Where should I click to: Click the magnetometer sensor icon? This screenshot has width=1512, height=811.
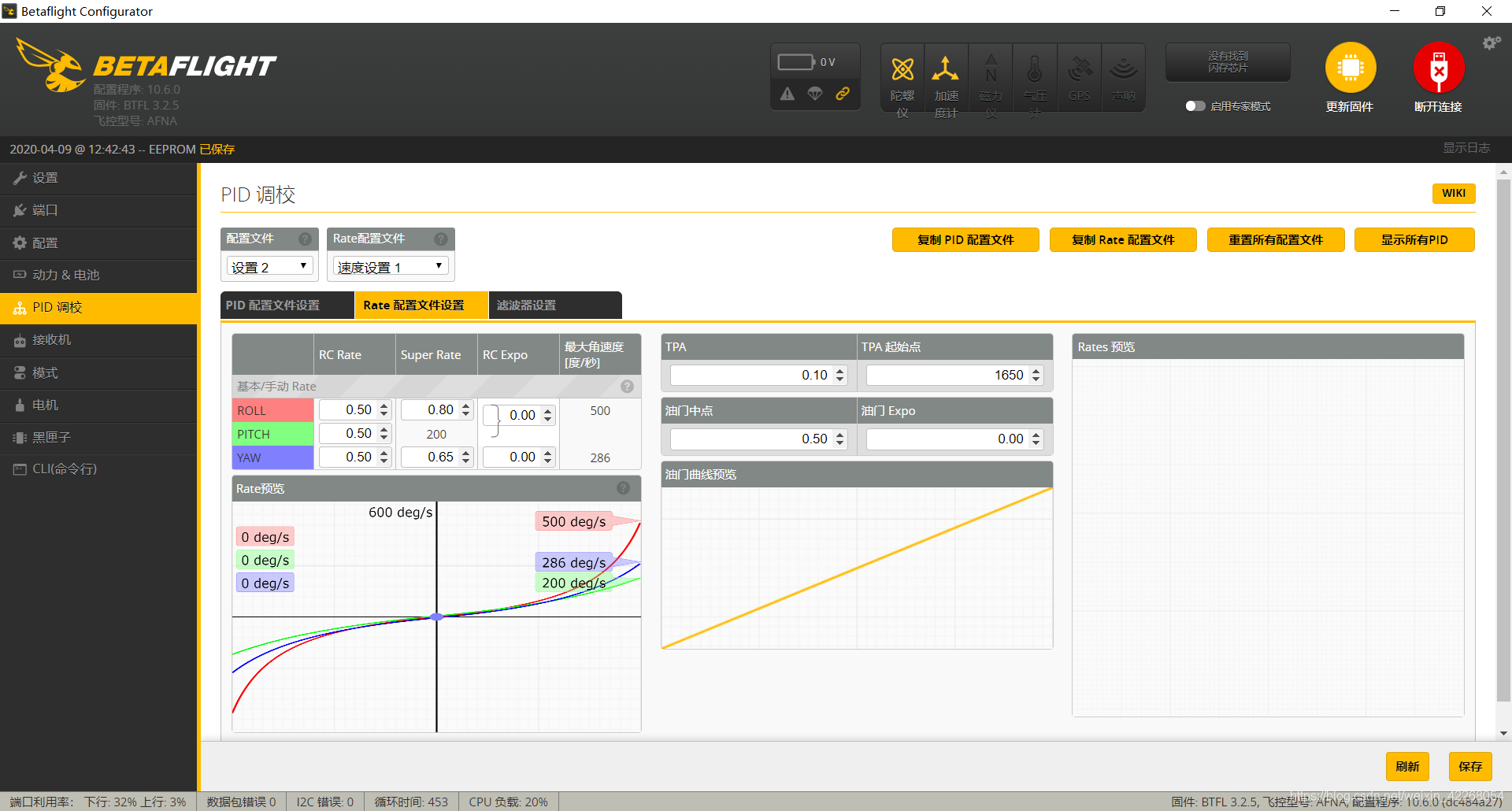[x=991, y=70]
